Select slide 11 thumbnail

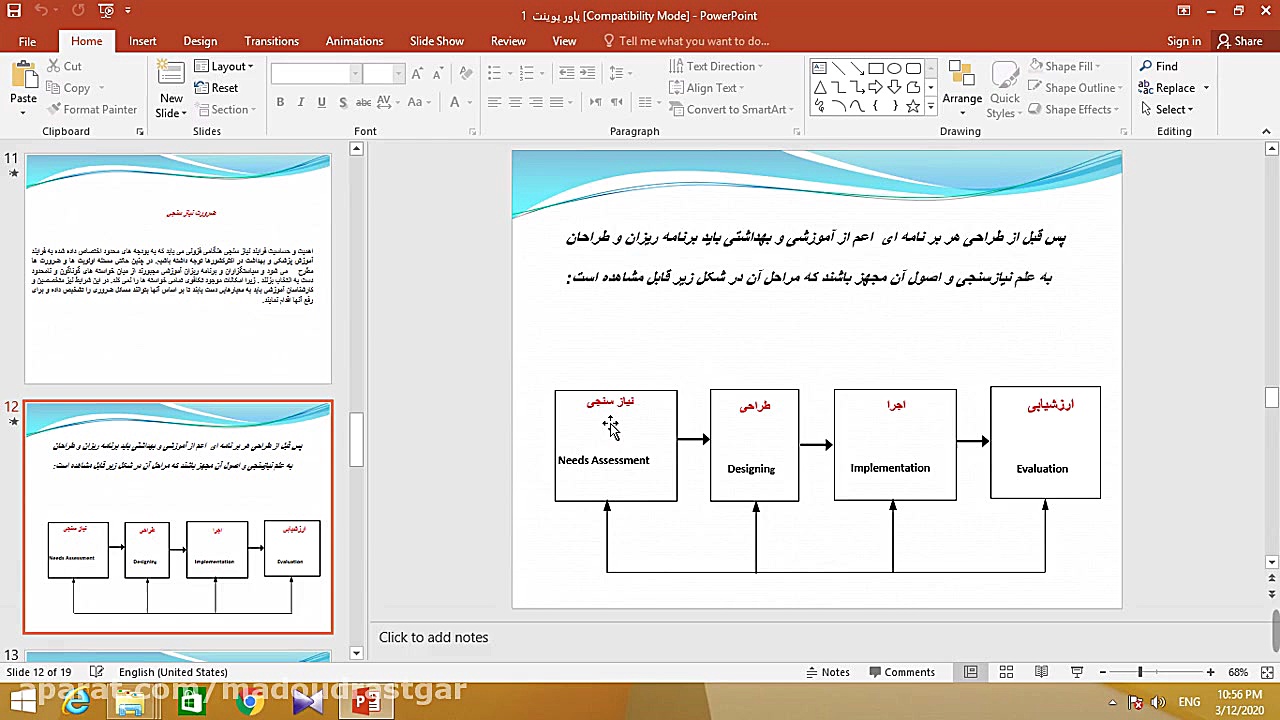178,269
